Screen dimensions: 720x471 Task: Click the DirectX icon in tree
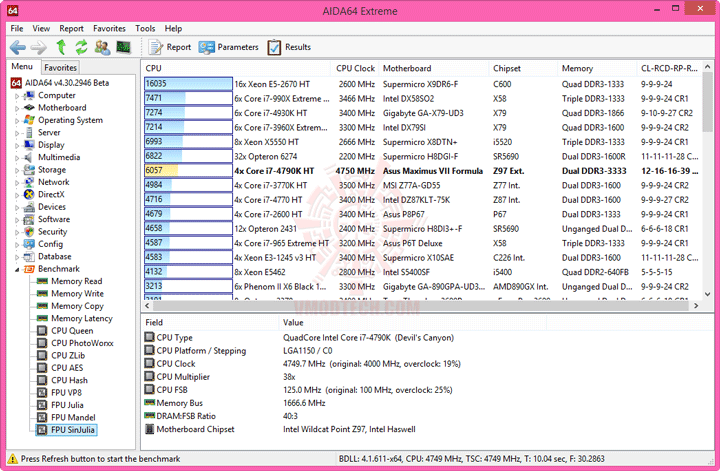click(x=29, y=195)
